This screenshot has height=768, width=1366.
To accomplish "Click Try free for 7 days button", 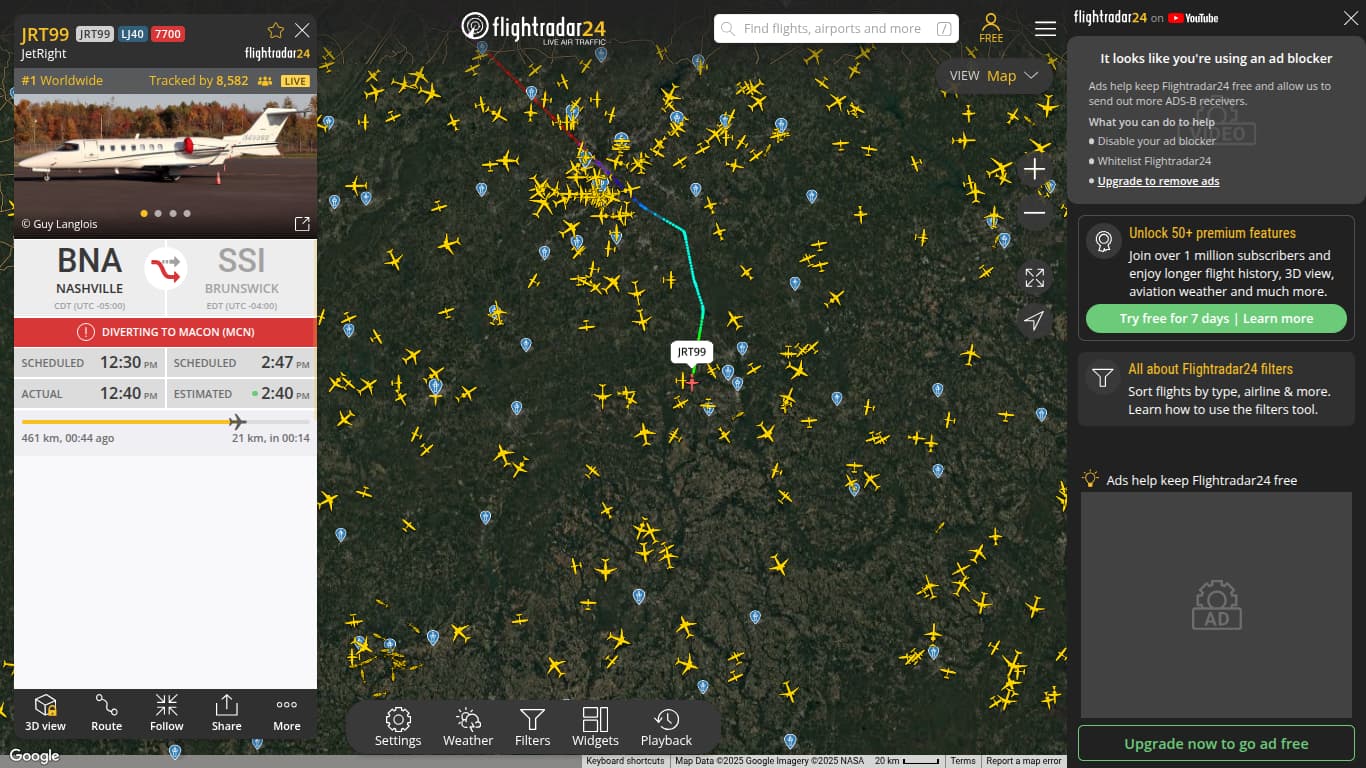I will coord(1216,318).
